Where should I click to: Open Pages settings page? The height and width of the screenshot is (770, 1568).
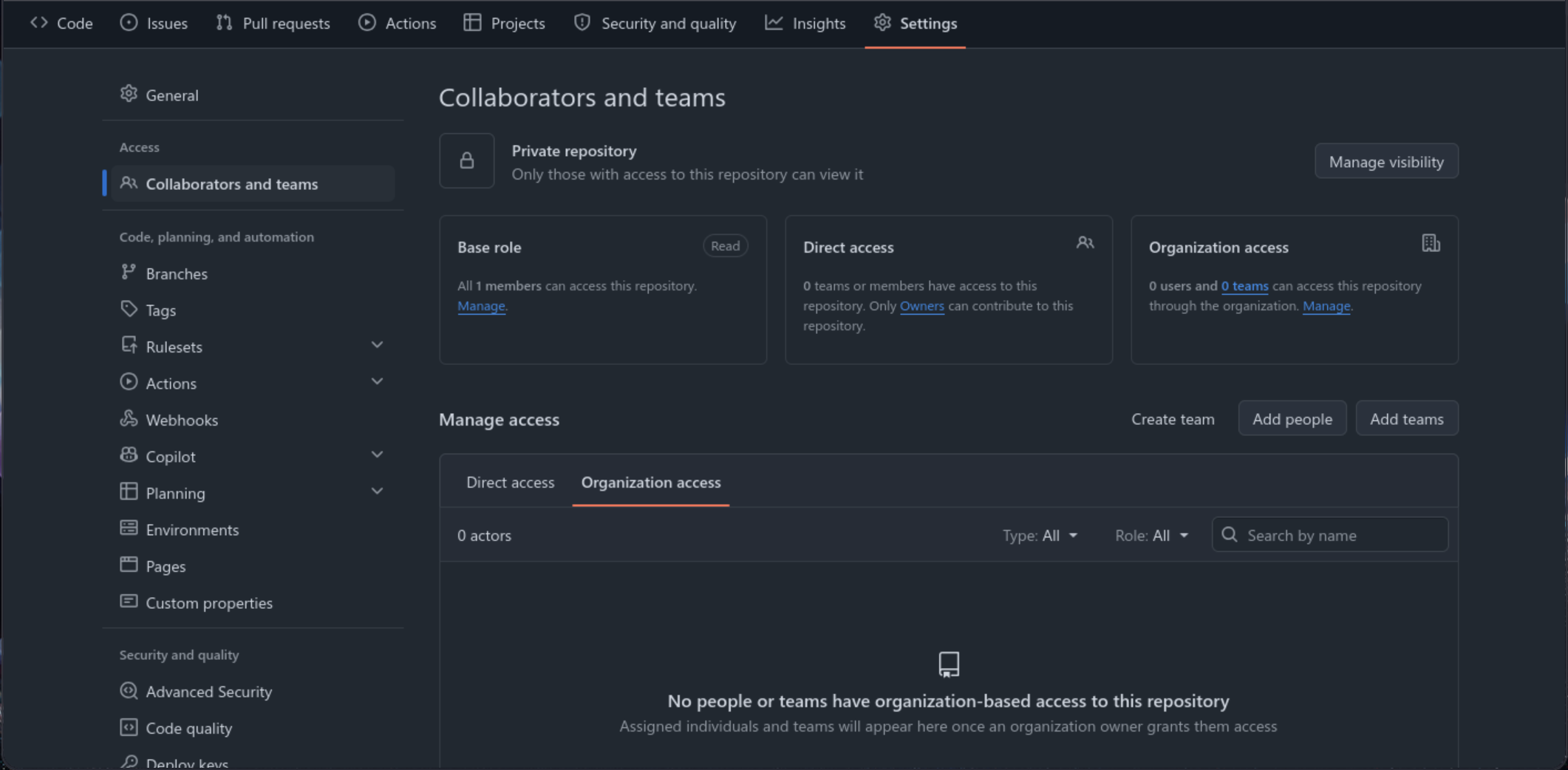pyautogui.click(x=253, y=566)
